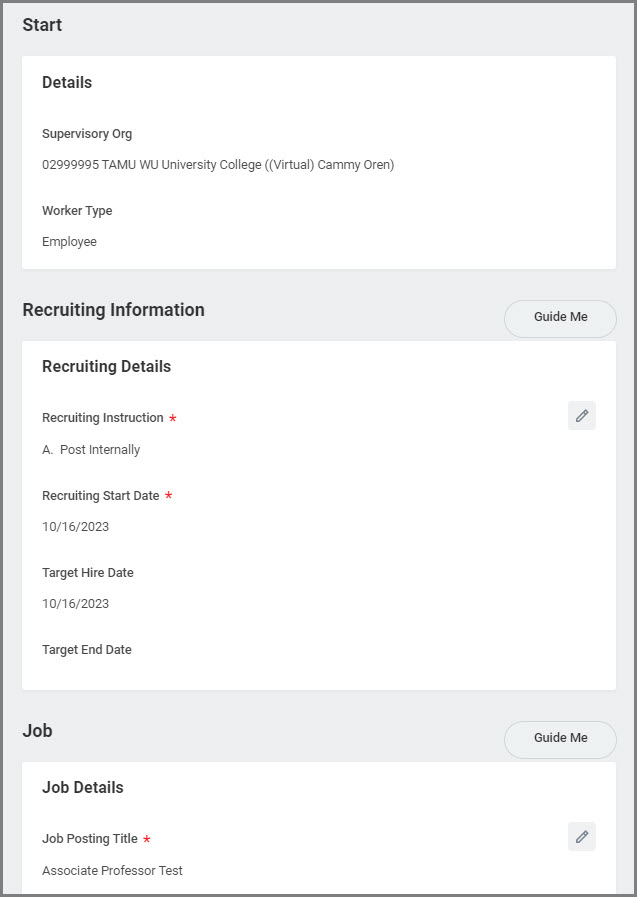Click the Recruiting Information section heading
Image resolution: width=637 pixels, height=897 pixels.
(x=113, y=310)
